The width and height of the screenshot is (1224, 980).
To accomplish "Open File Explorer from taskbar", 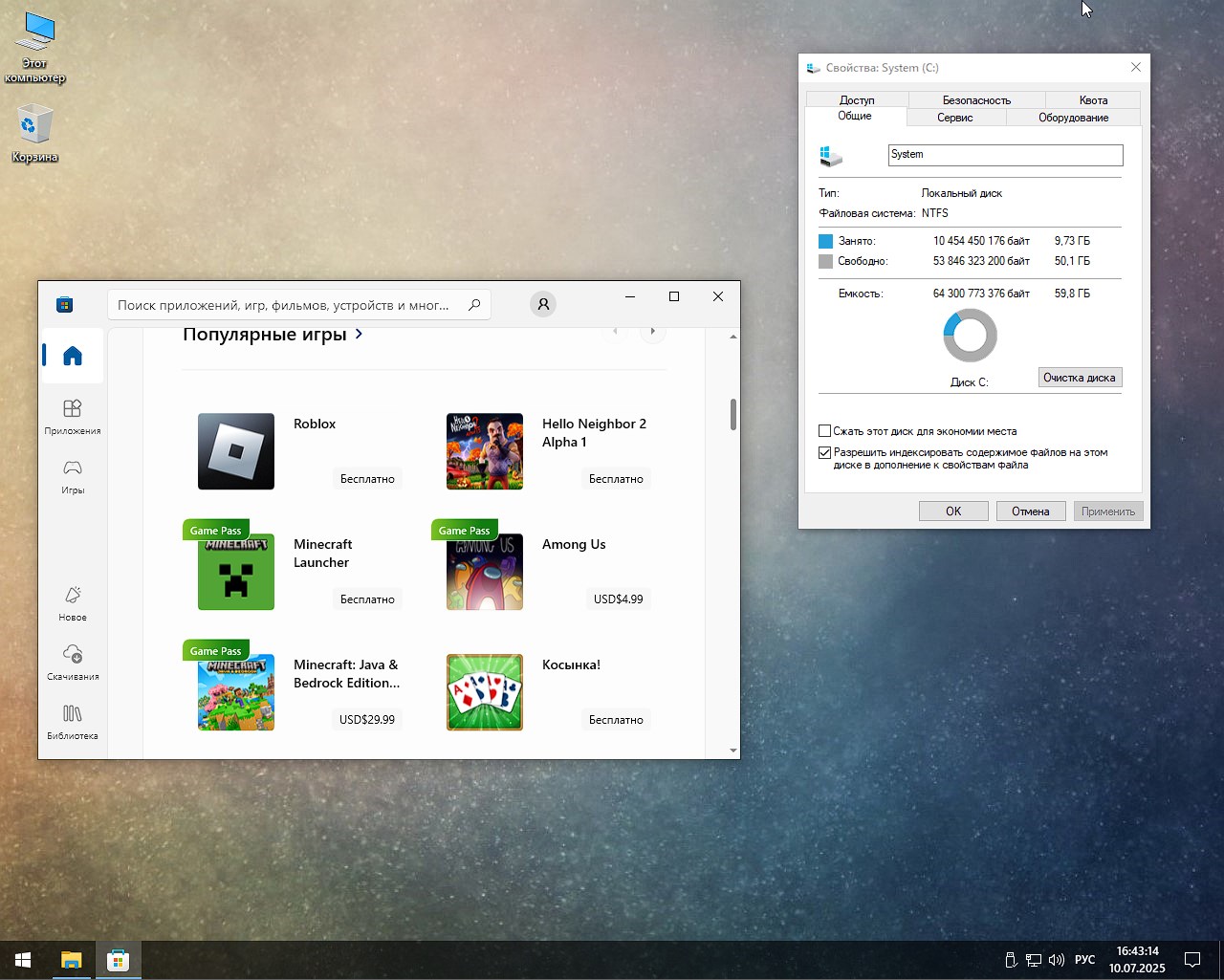I will click(x=71, y=960).
